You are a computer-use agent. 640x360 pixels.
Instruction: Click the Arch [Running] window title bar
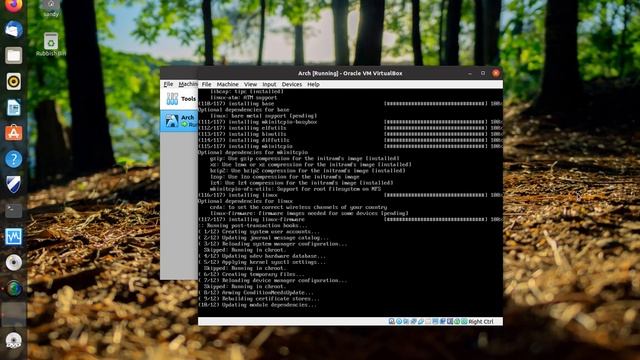[350, 73]
